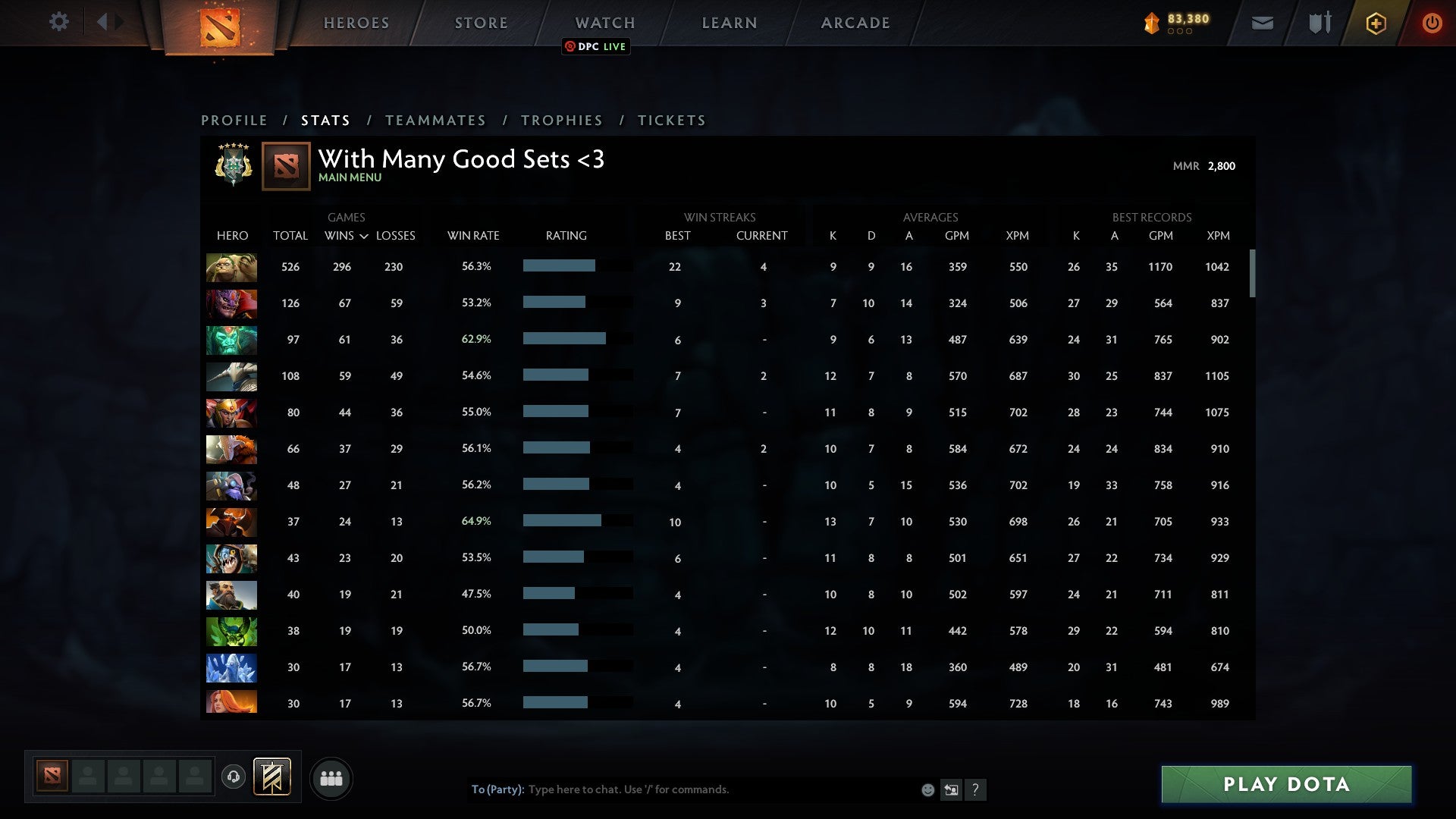Open notifications with the envelope icon
The height and width of the screenshot is (819, 1456).
pos(1262,23)
